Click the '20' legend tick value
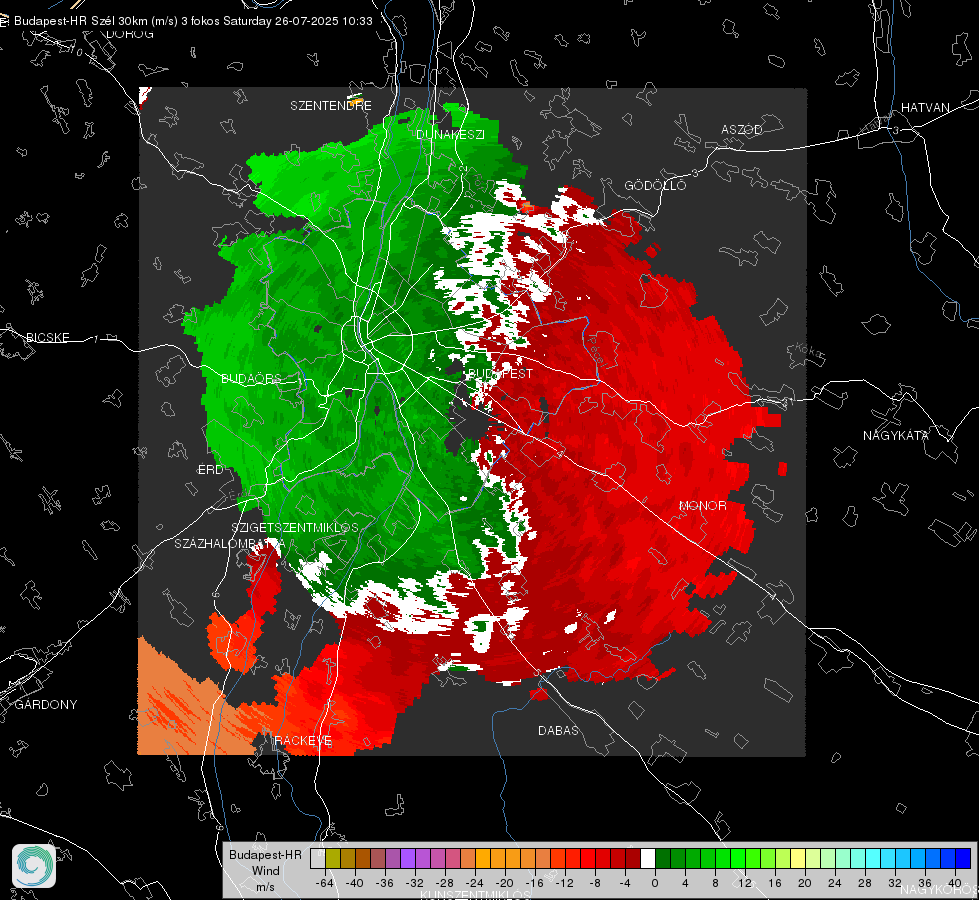Screen dimensions: 979x900 805,883
